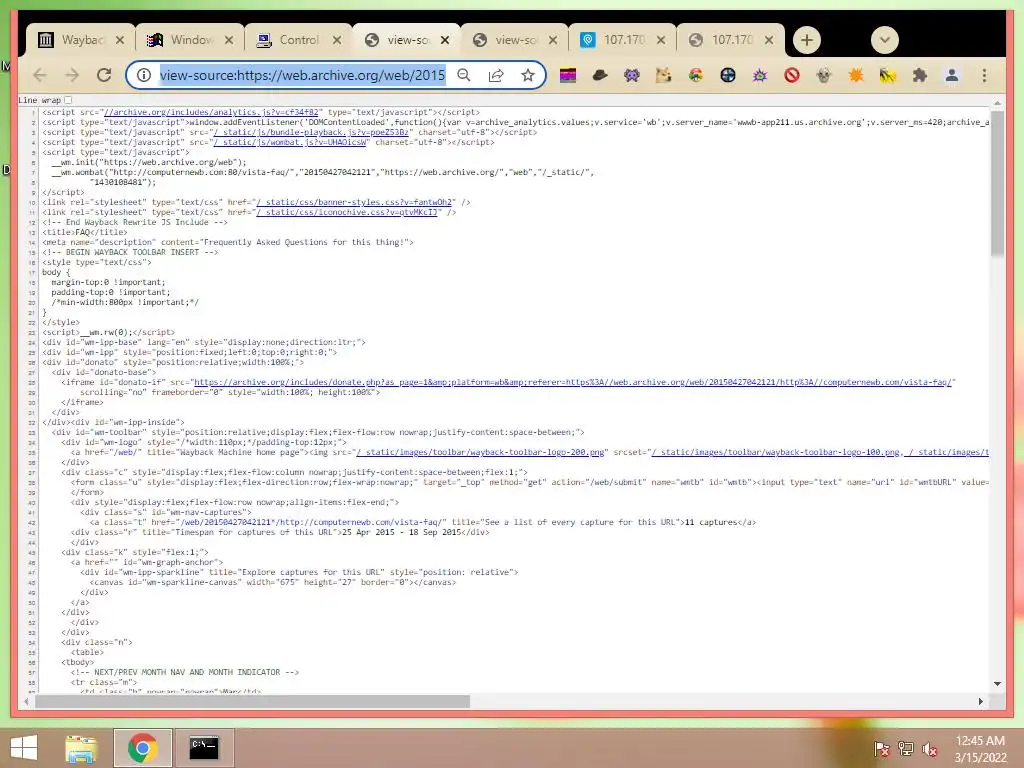The height and width of the screenshot is (768, 1024).
Task: Close the Control tab
Action: (336, 40)
